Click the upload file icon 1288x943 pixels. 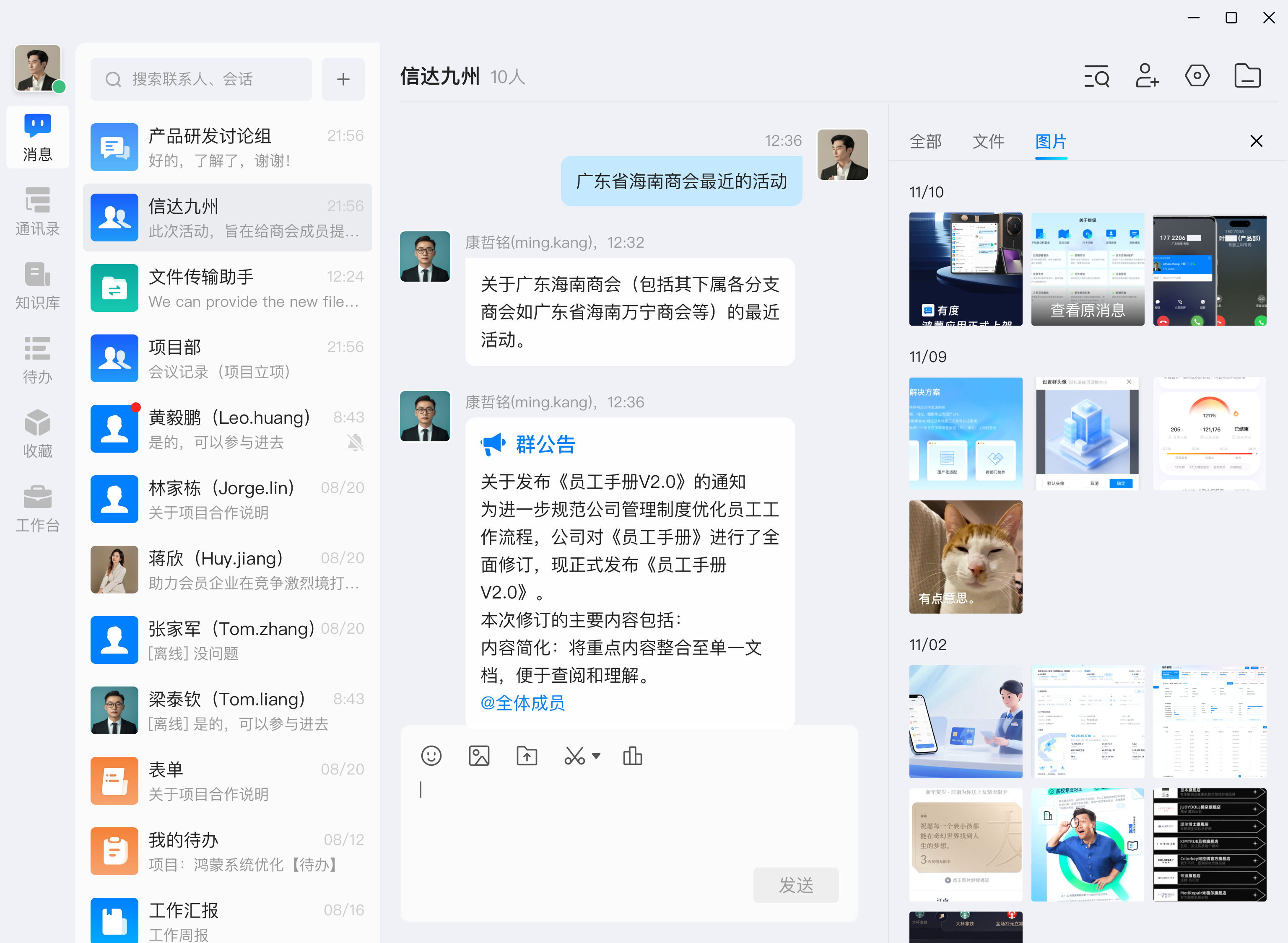(526, 756)
